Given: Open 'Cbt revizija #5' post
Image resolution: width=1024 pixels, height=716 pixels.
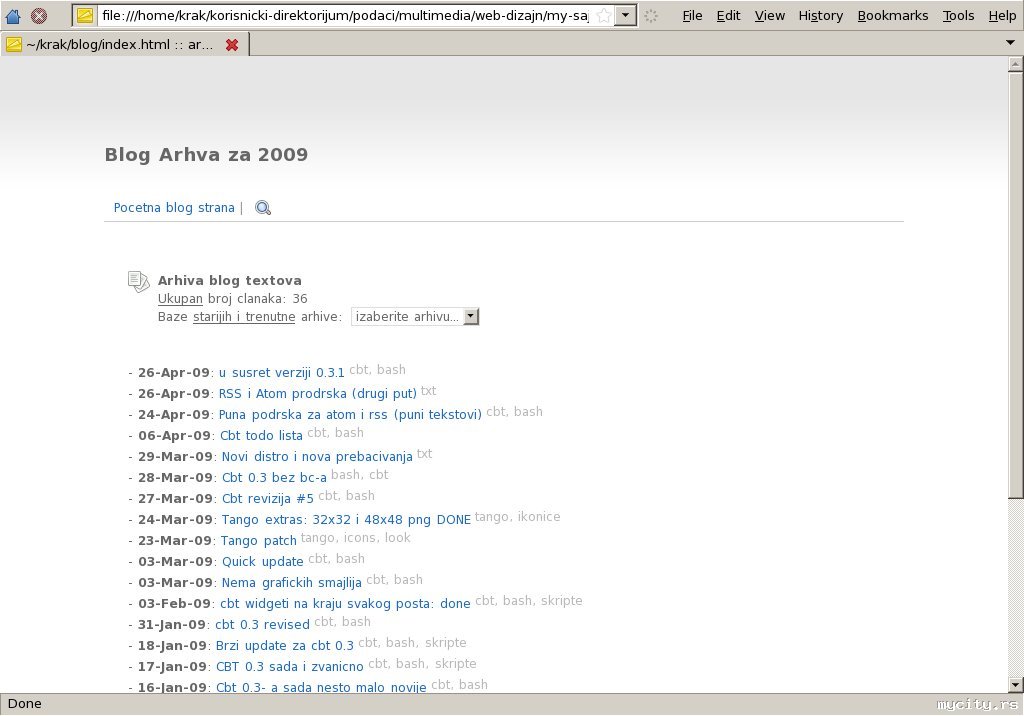Looking at the screenshot, I should [x=268, y=498].
